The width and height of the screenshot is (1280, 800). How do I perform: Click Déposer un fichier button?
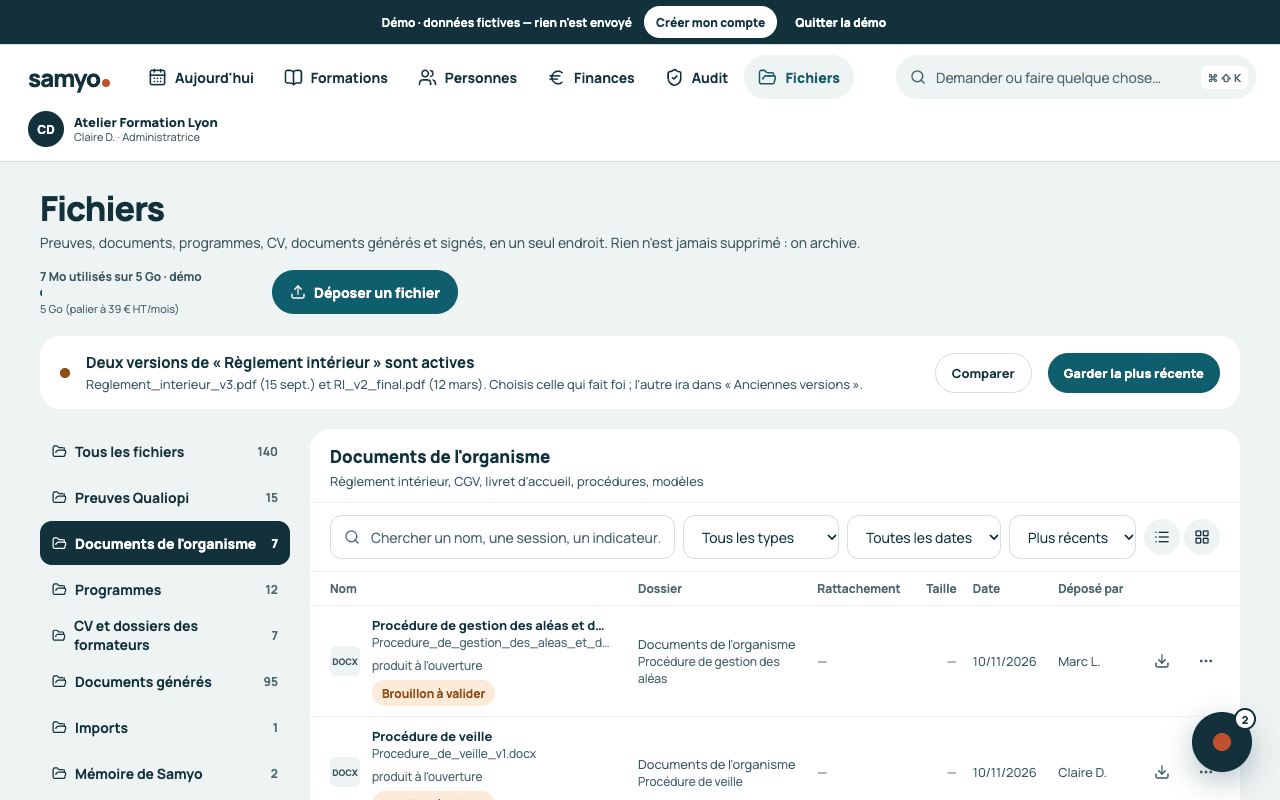[365, 292]
